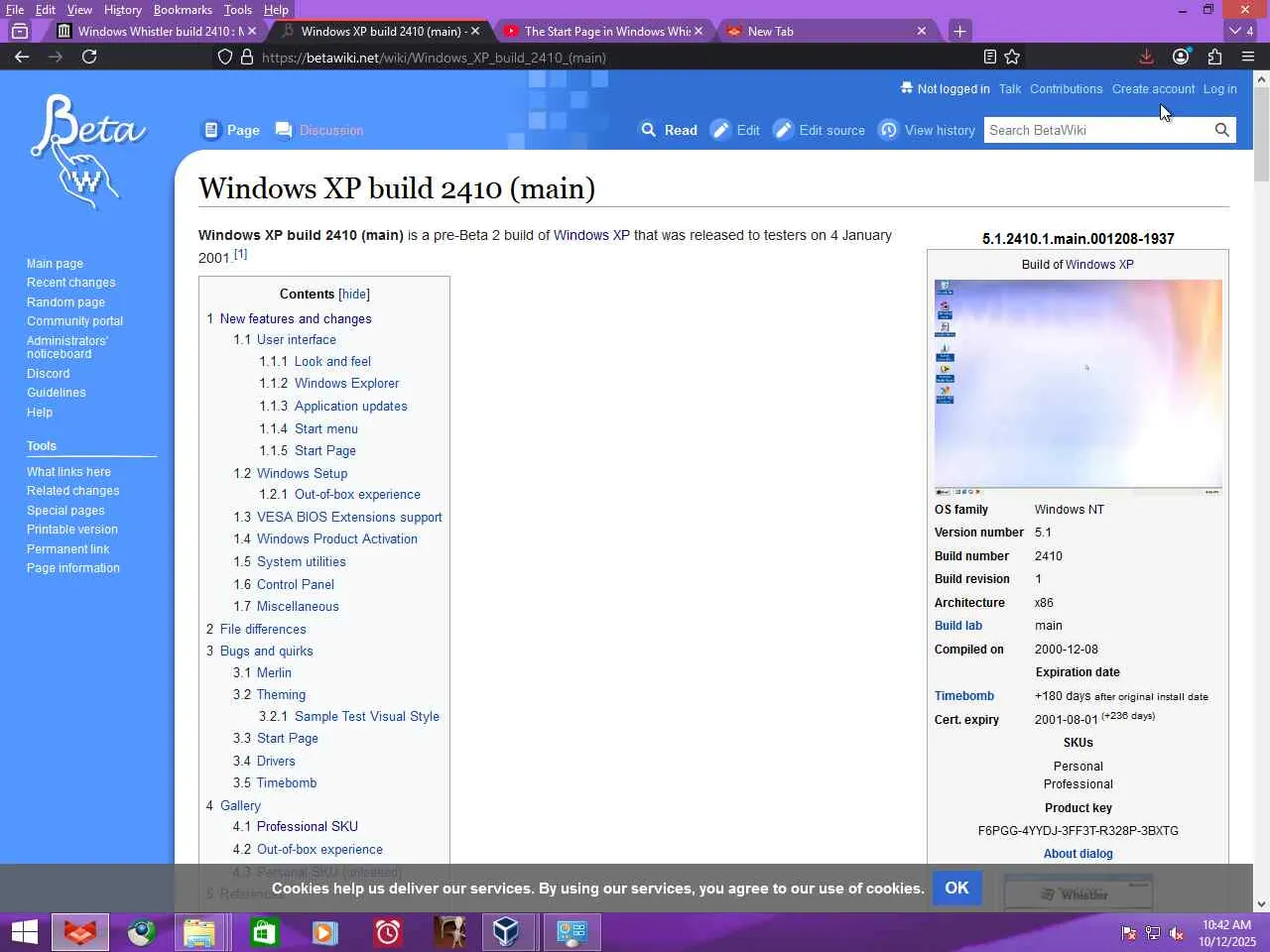This screenshot has height=952, width=1270.
Task: Open the Contributions link
Action: [1066, 88]
